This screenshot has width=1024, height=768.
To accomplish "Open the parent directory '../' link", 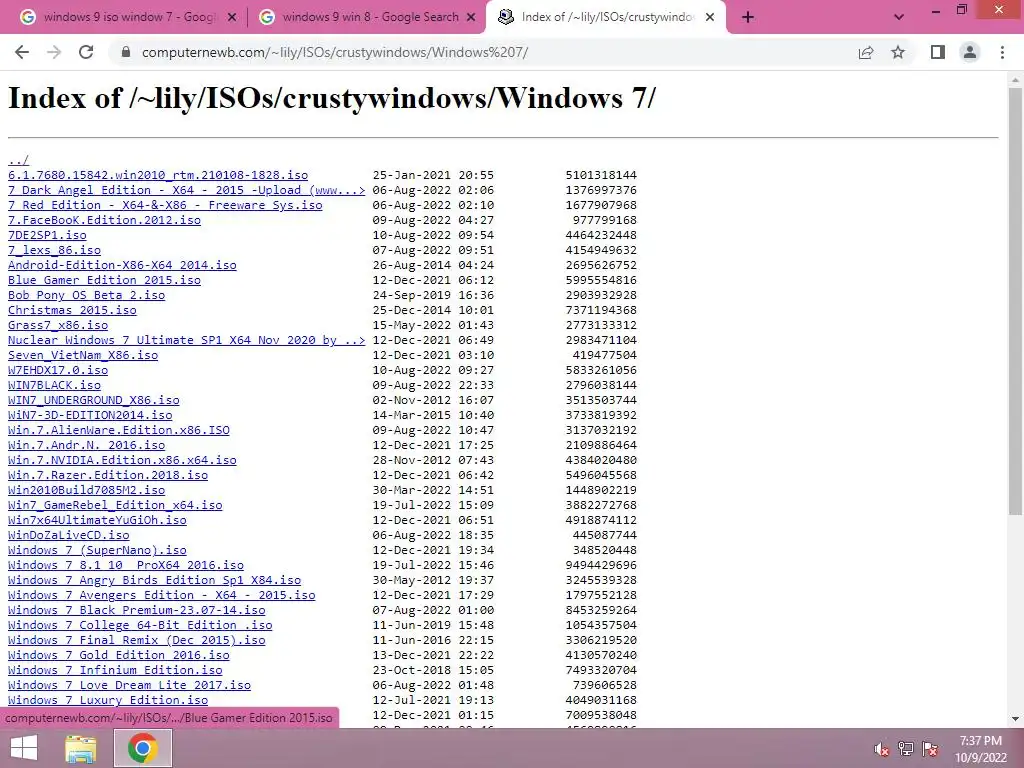I will (x=18, y=160).
